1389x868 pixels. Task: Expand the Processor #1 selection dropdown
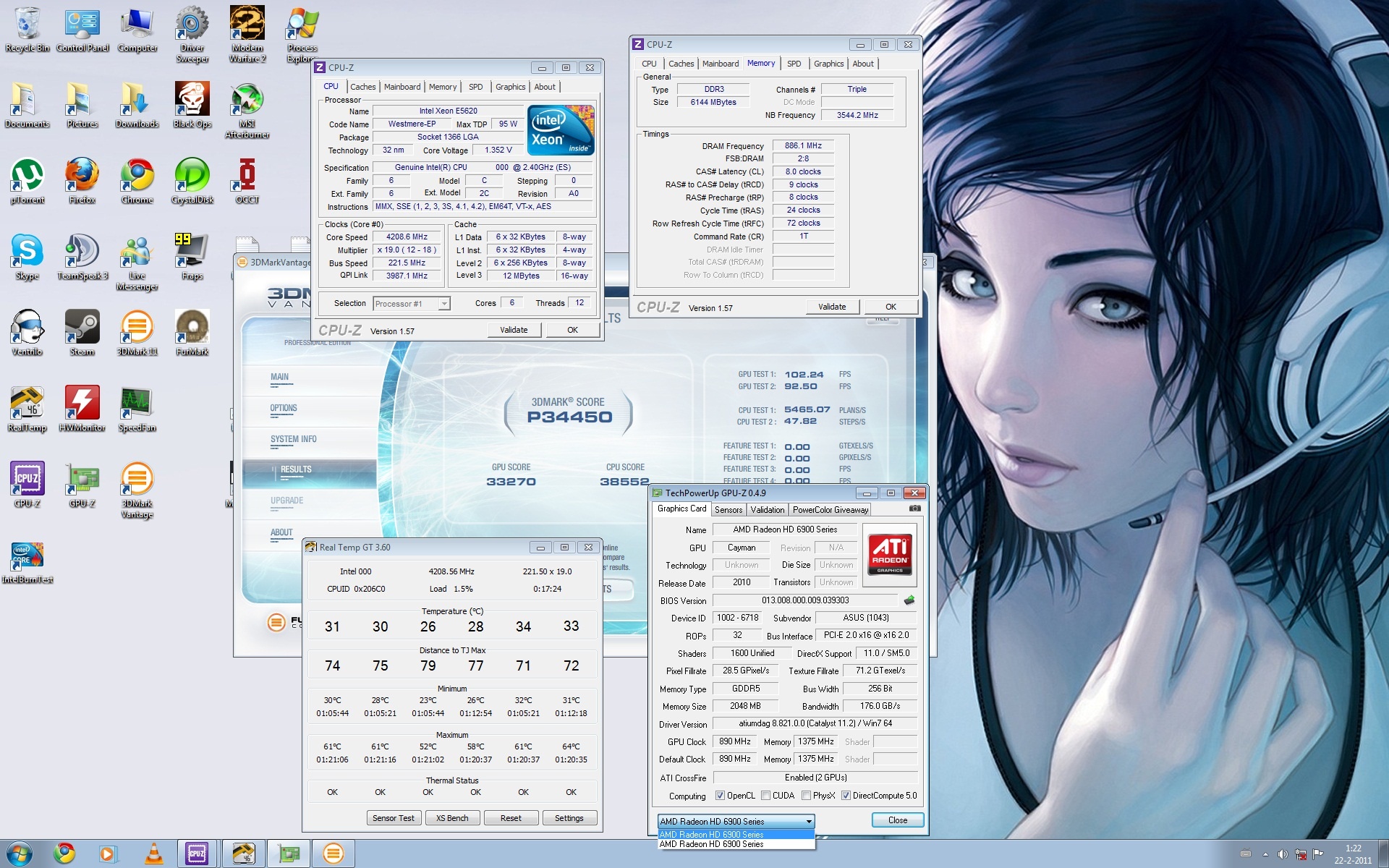[x=444, y=304]
